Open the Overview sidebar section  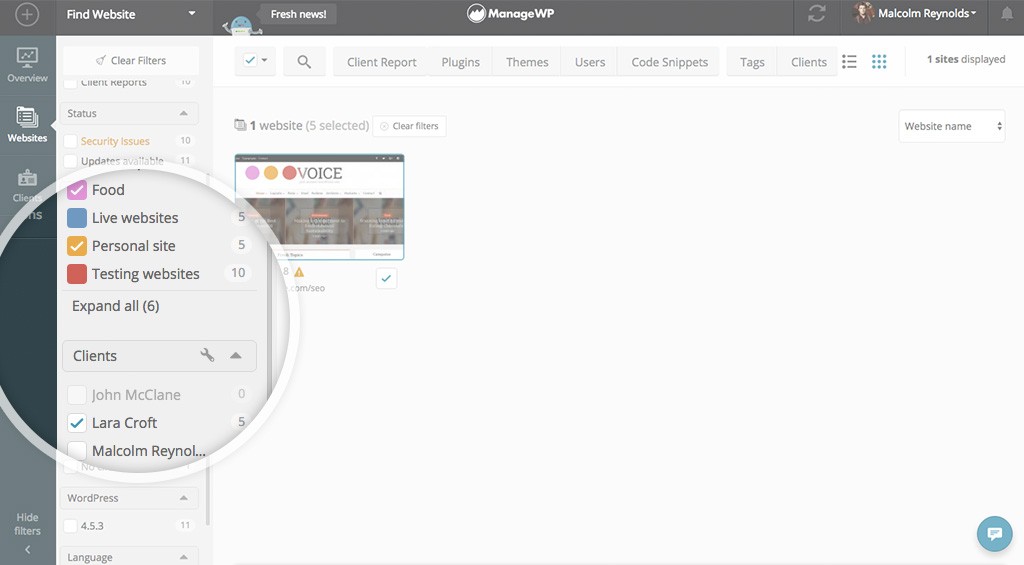[27, 65]
